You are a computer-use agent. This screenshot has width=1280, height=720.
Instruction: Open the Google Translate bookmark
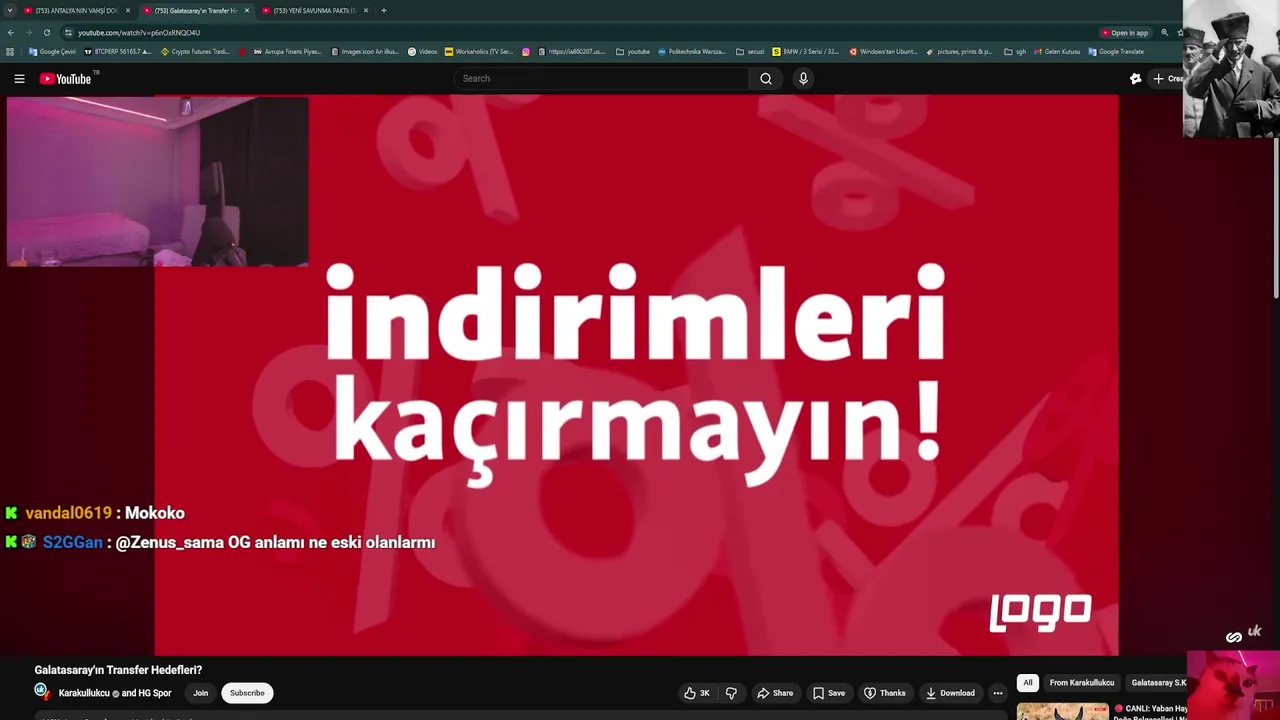[1116, 51]
